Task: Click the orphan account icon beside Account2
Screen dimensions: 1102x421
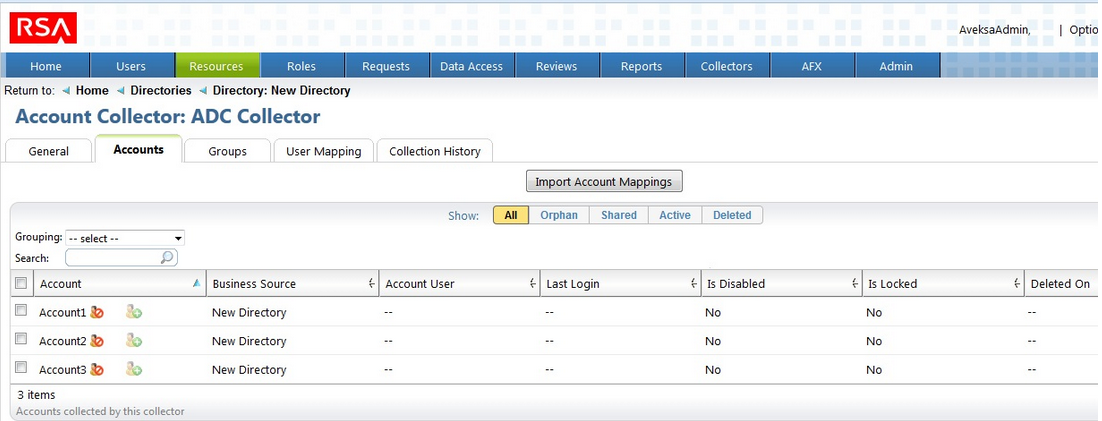Action: click(x=97, y=341)
